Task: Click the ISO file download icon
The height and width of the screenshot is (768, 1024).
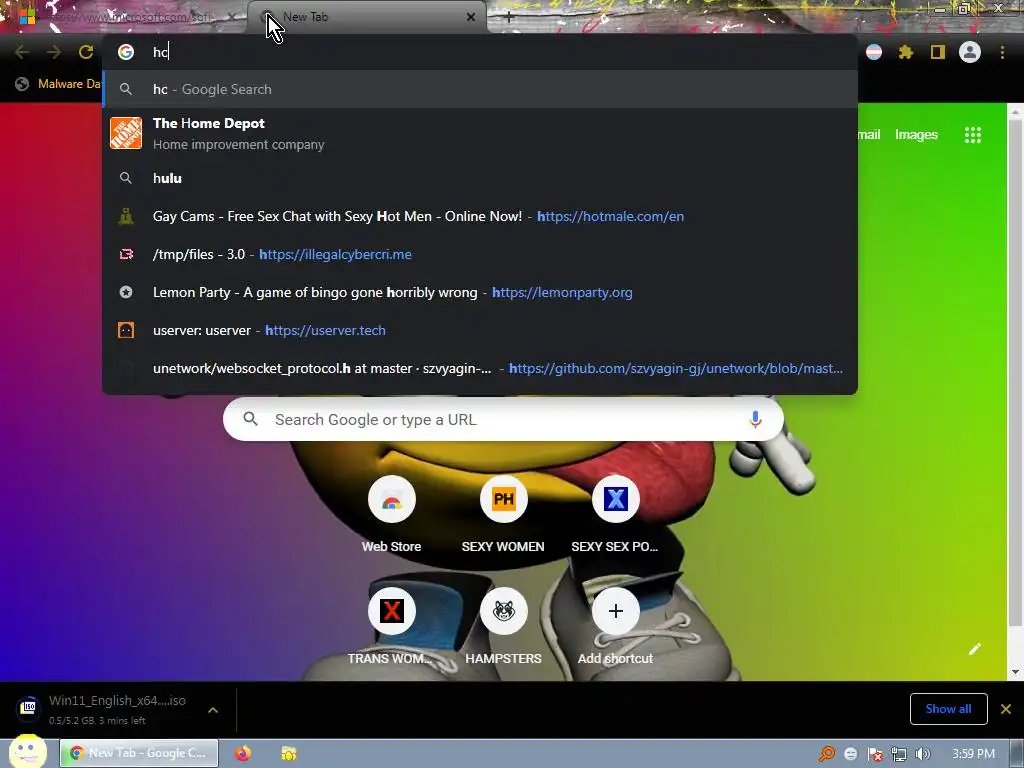Action: tap(28, 707)
